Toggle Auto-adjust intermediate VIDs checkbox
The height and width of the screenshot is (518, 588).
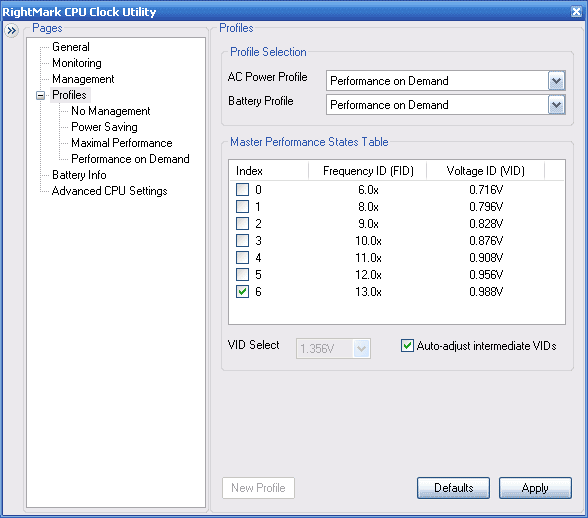(407, 345)
